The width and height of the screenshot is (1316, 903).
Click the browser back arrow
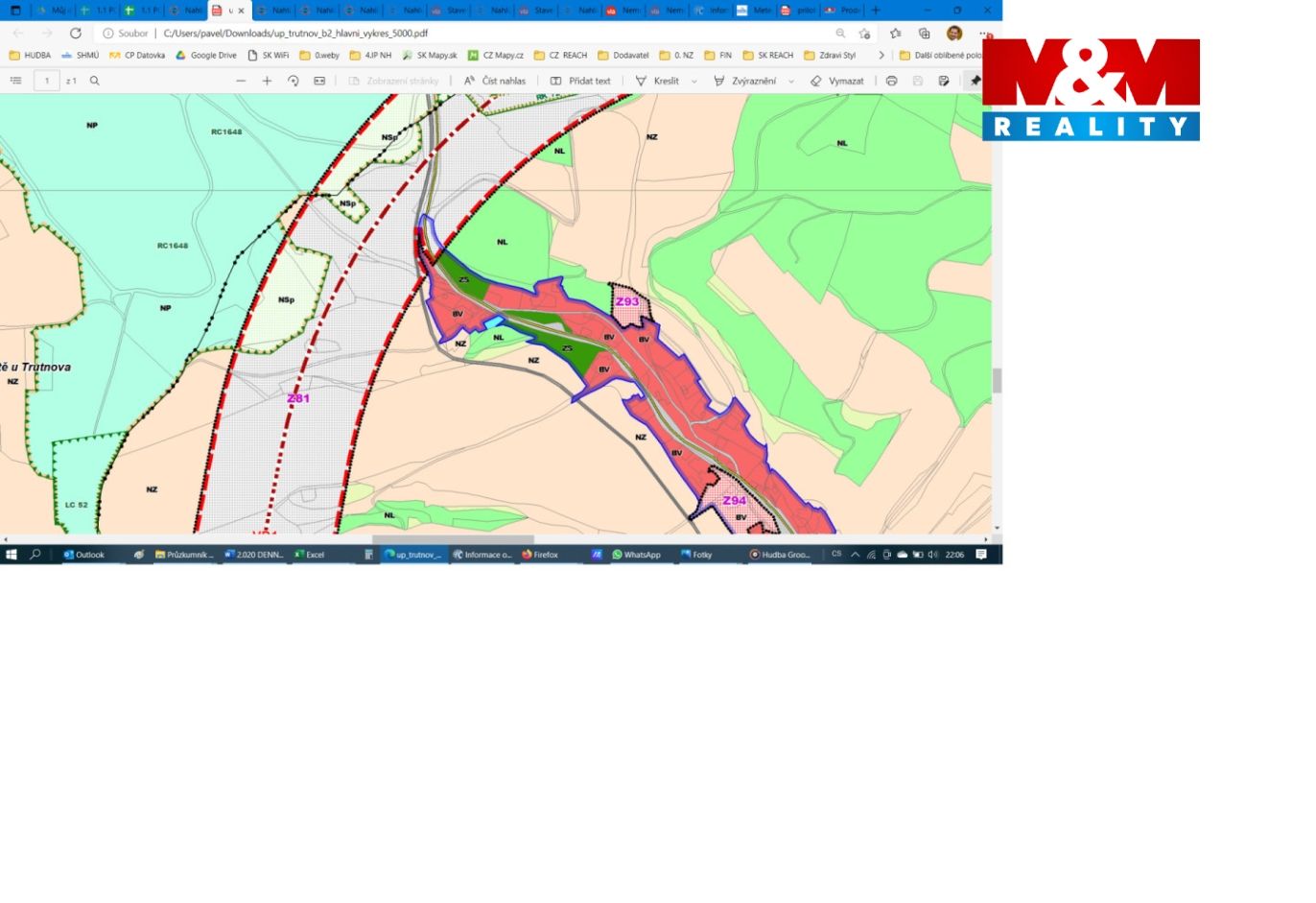click(x=18, y=33)
